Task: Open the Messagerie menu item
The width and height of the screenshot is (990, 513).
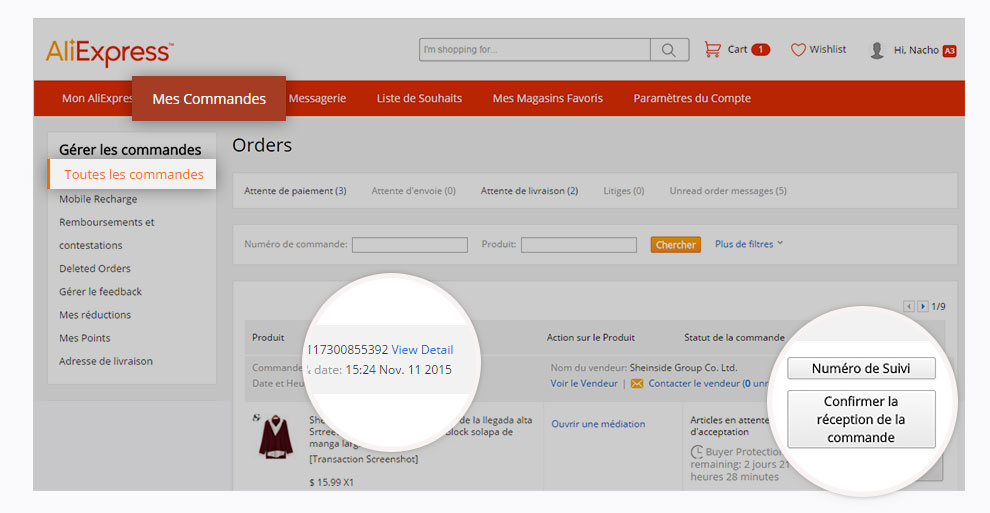Action: [x=317, y=98]
